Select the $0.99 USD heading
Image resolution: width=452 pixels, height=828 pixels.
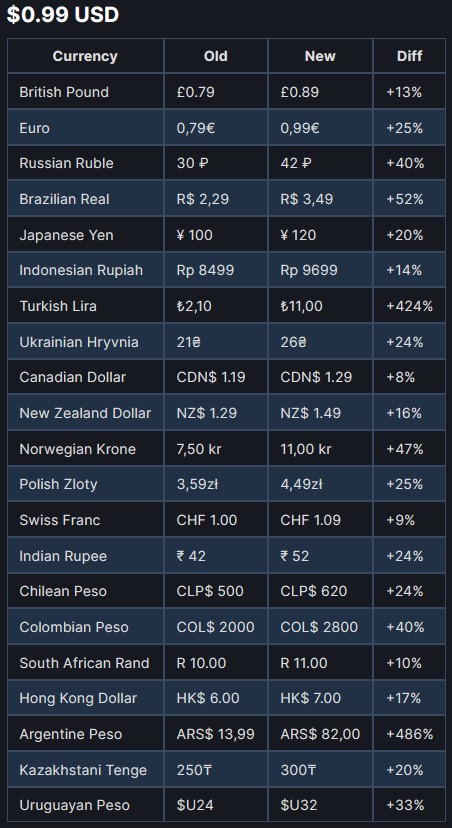63,14
